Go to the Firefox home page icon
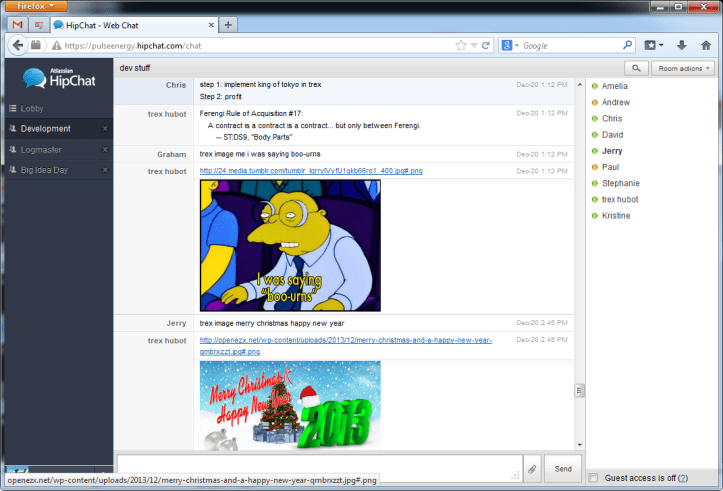The width and height of the screenshot is (723, 491). coord(705,45)
